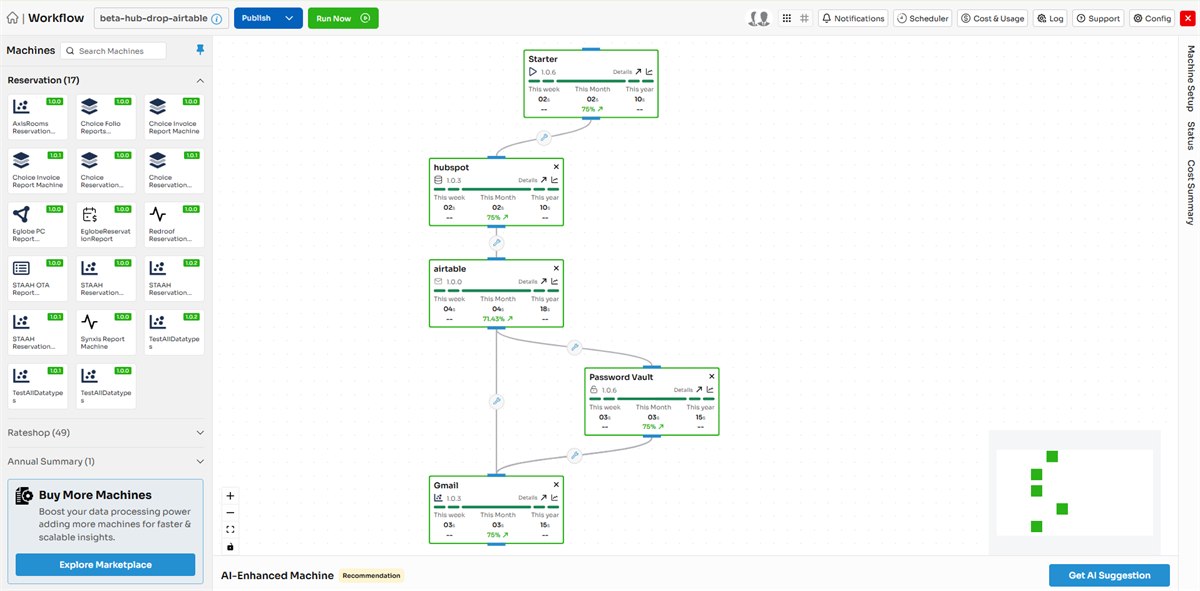Open the Machine Setup side tab
This screenshot has width=1200, height=591.
(1190, 78)
